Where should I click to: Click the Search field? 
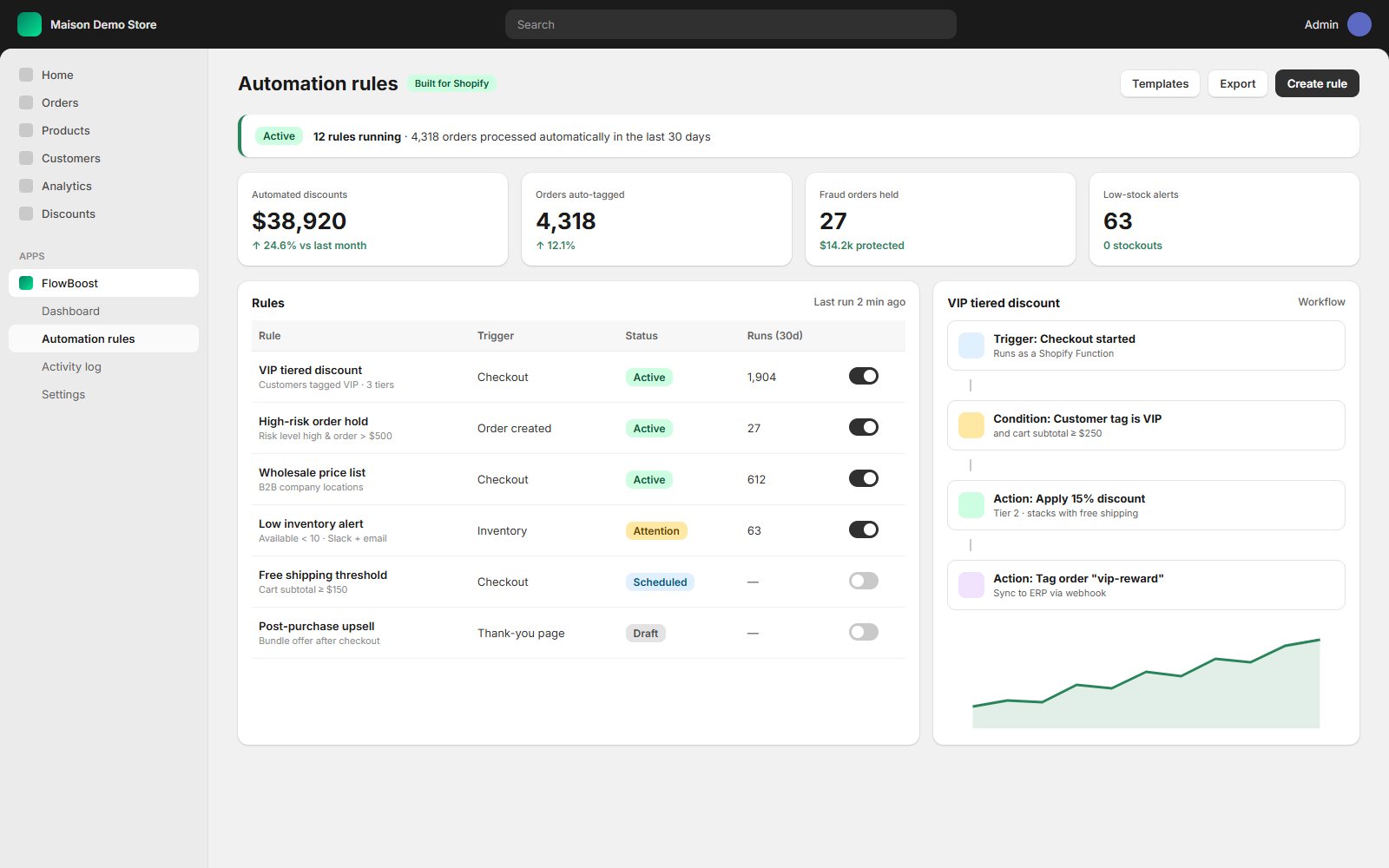[x=731, y=24]
